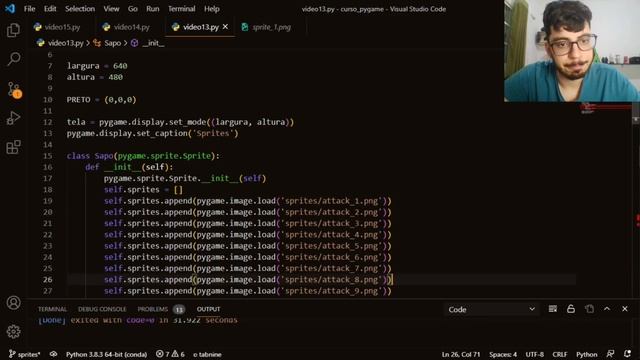Open the notifications bell in status bar

pos(627,354)
